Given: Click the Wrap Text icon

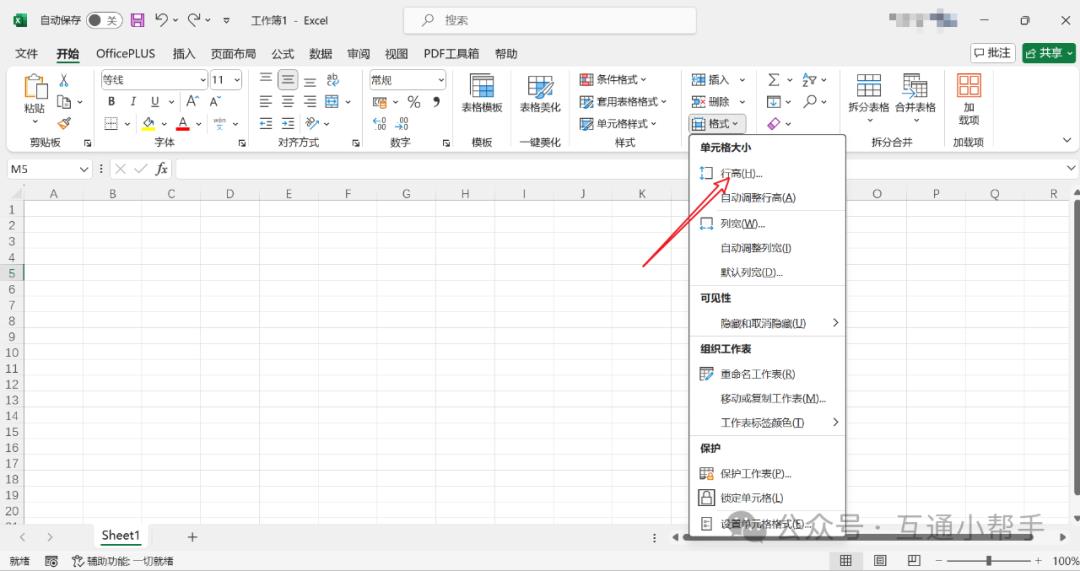Looking at the screenshot, I should pos(333,80).
